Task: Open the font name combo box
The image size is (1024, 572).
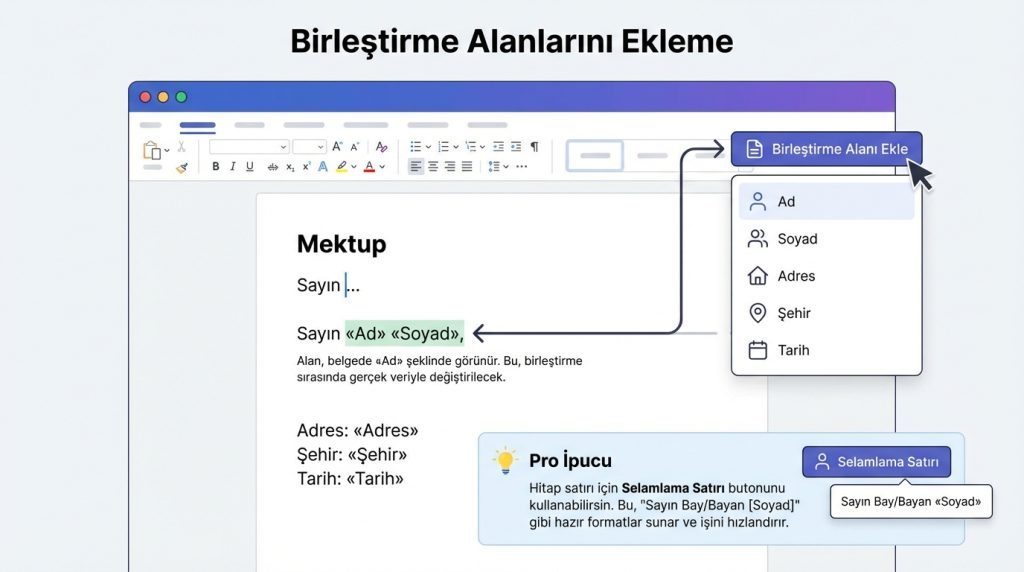Action: [249, 147]
